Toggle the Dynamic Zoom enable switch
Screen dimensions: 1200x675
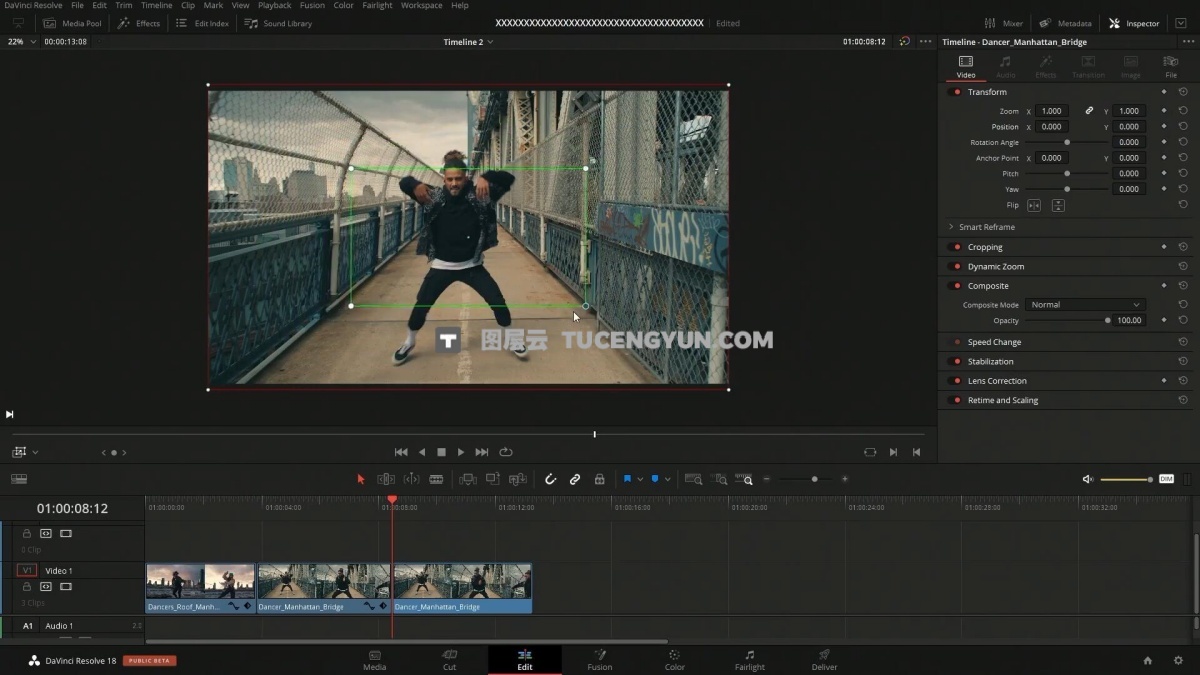click(x=956, y=267)
